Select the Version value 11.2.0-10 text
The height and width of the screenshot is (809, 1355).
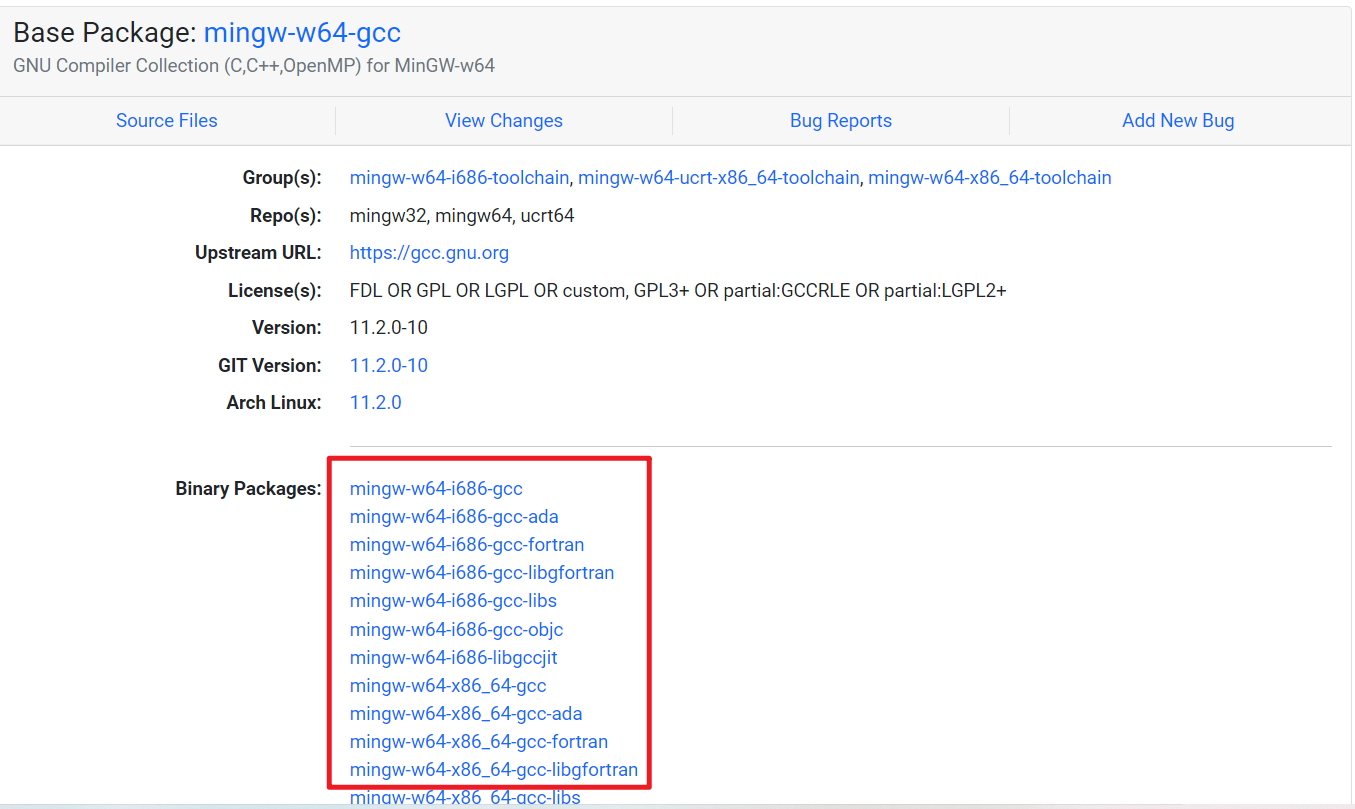coord(389,328)
